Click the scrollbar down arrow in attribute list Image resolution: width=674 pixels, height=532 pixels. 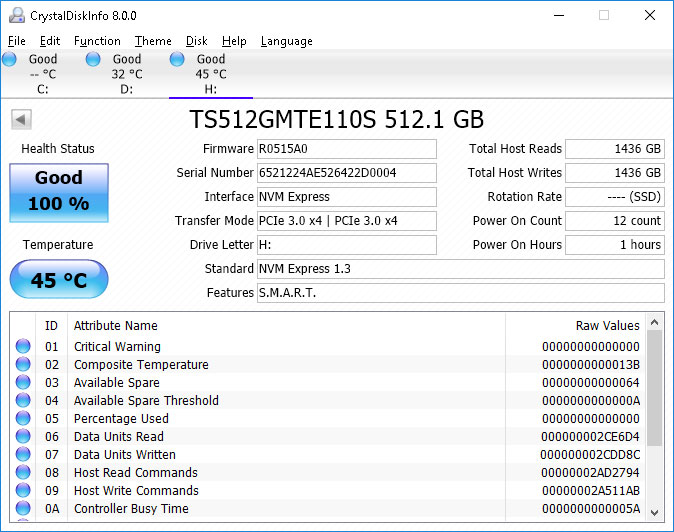coord(655,510)
